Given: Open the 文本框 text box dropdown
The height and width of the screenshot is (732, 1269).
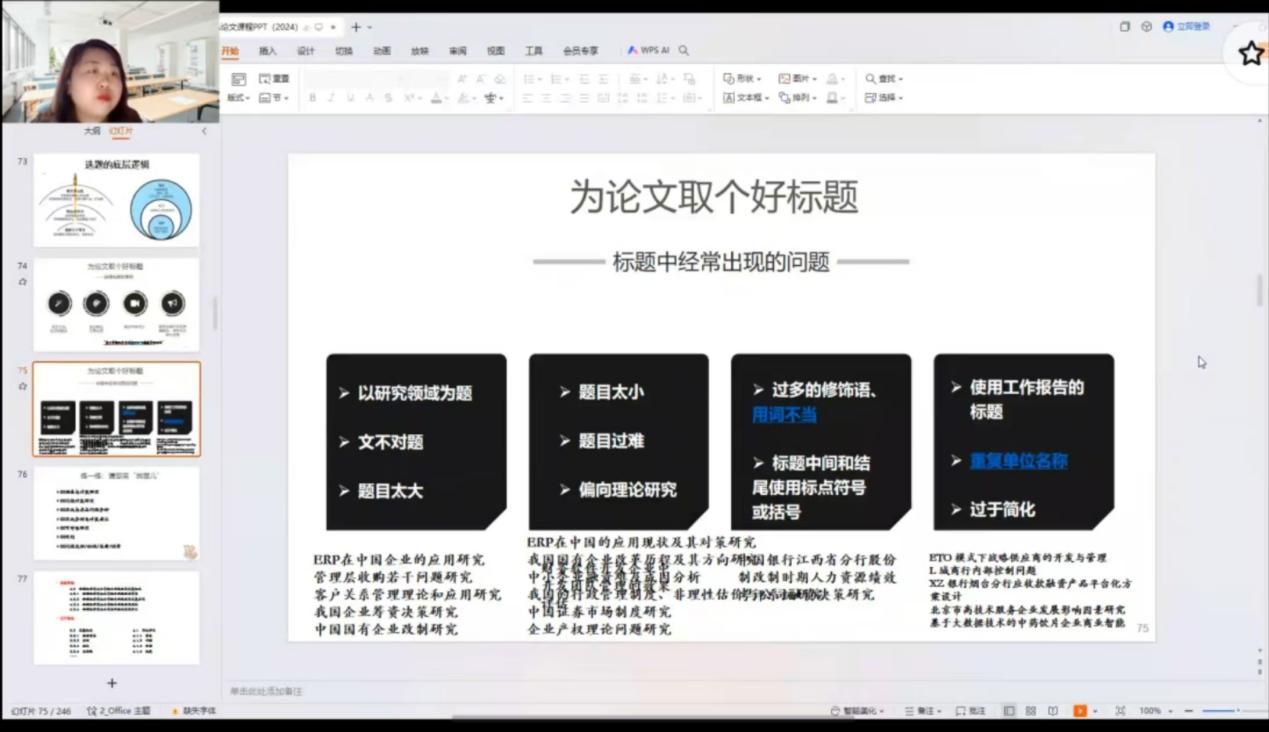Looking at the screenshot, I should (x=746, y=98).
